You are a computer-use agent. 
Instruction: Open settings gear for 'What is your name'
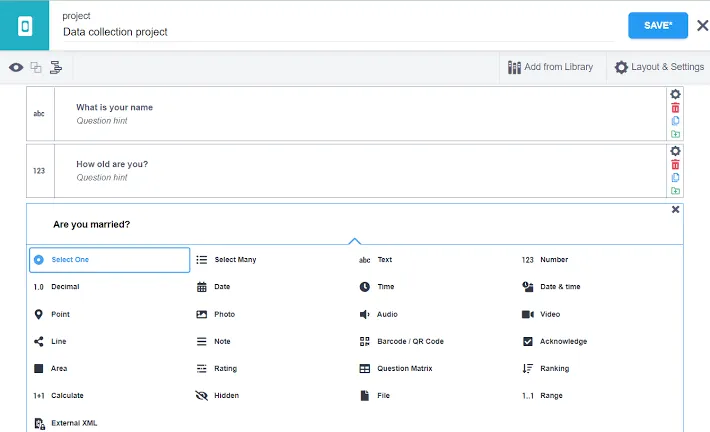[x=675, y=94]
